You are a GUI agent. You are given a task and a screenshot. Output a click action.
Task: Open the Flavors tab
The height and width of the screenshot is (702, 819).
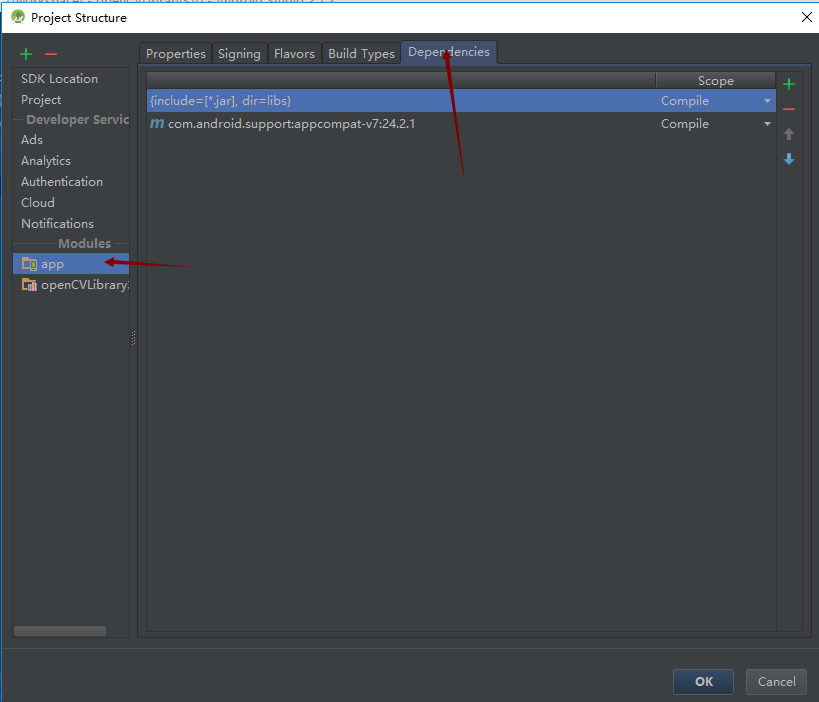click(294, 54)
